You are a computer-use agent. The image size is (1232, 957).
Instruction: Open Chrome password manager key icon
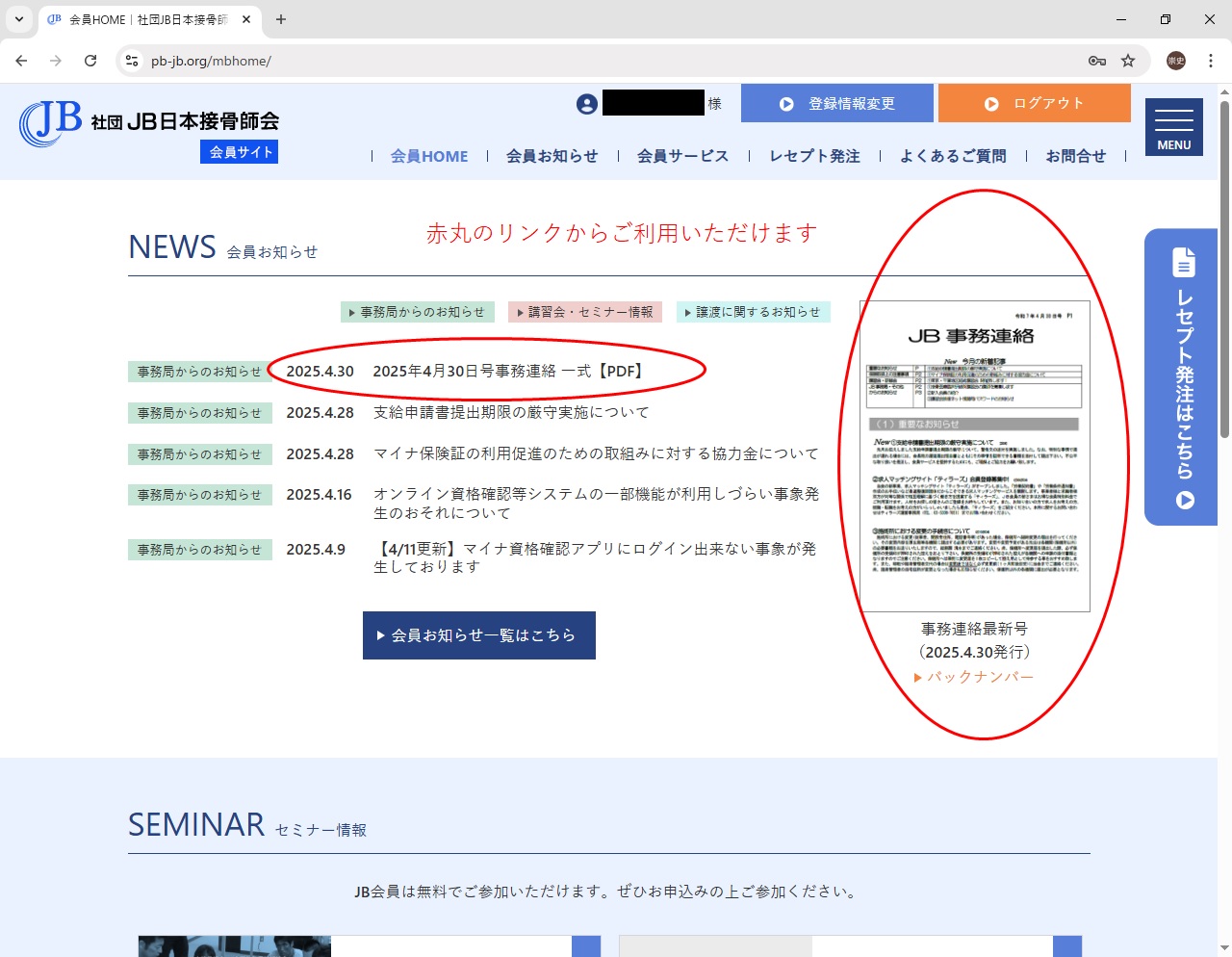(1096, 61)
